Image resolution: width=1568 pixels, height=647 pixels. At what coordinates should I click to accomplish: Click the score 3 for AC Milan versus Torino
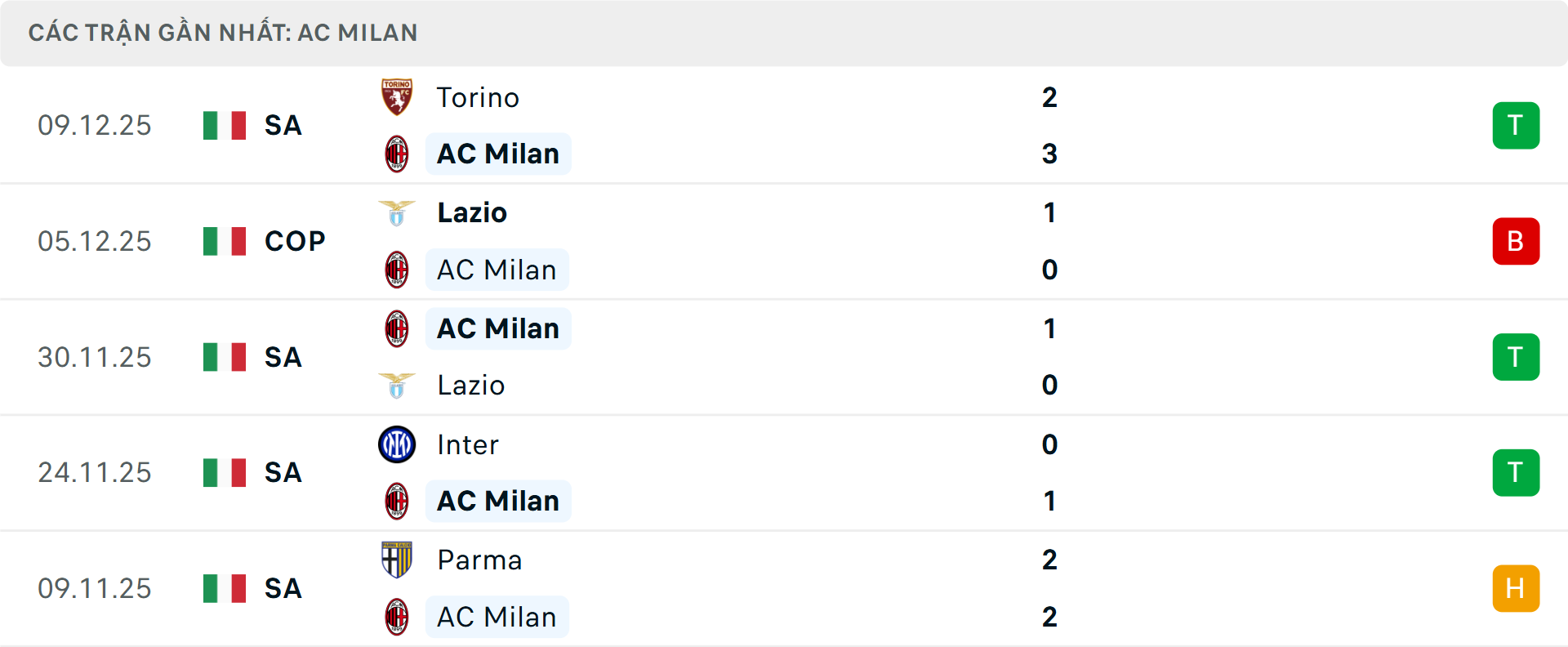coord(1049,154)
